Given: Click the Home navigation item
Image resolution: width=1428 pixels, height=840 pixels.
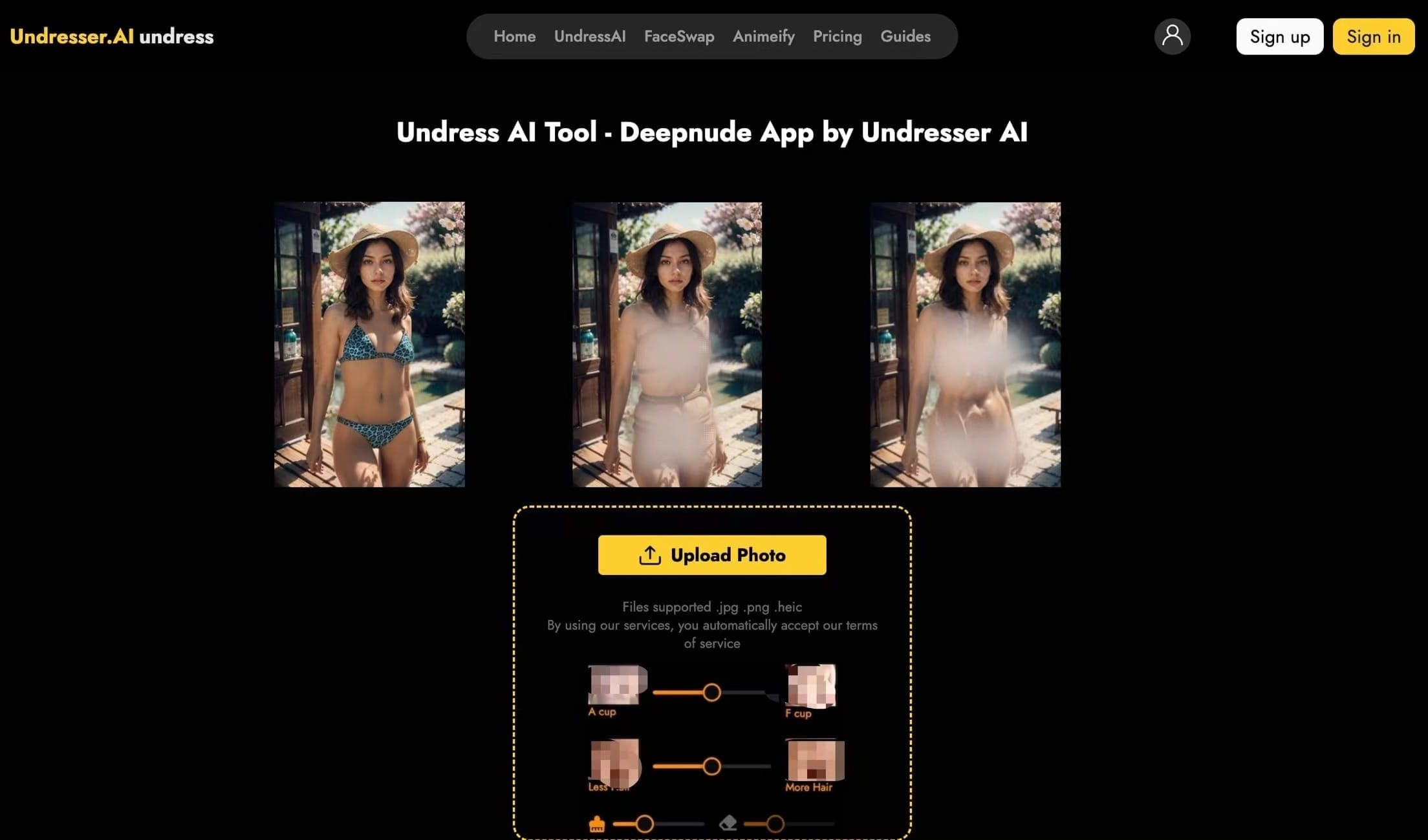Looking at the screenshot, I should (x=514, y=36).
